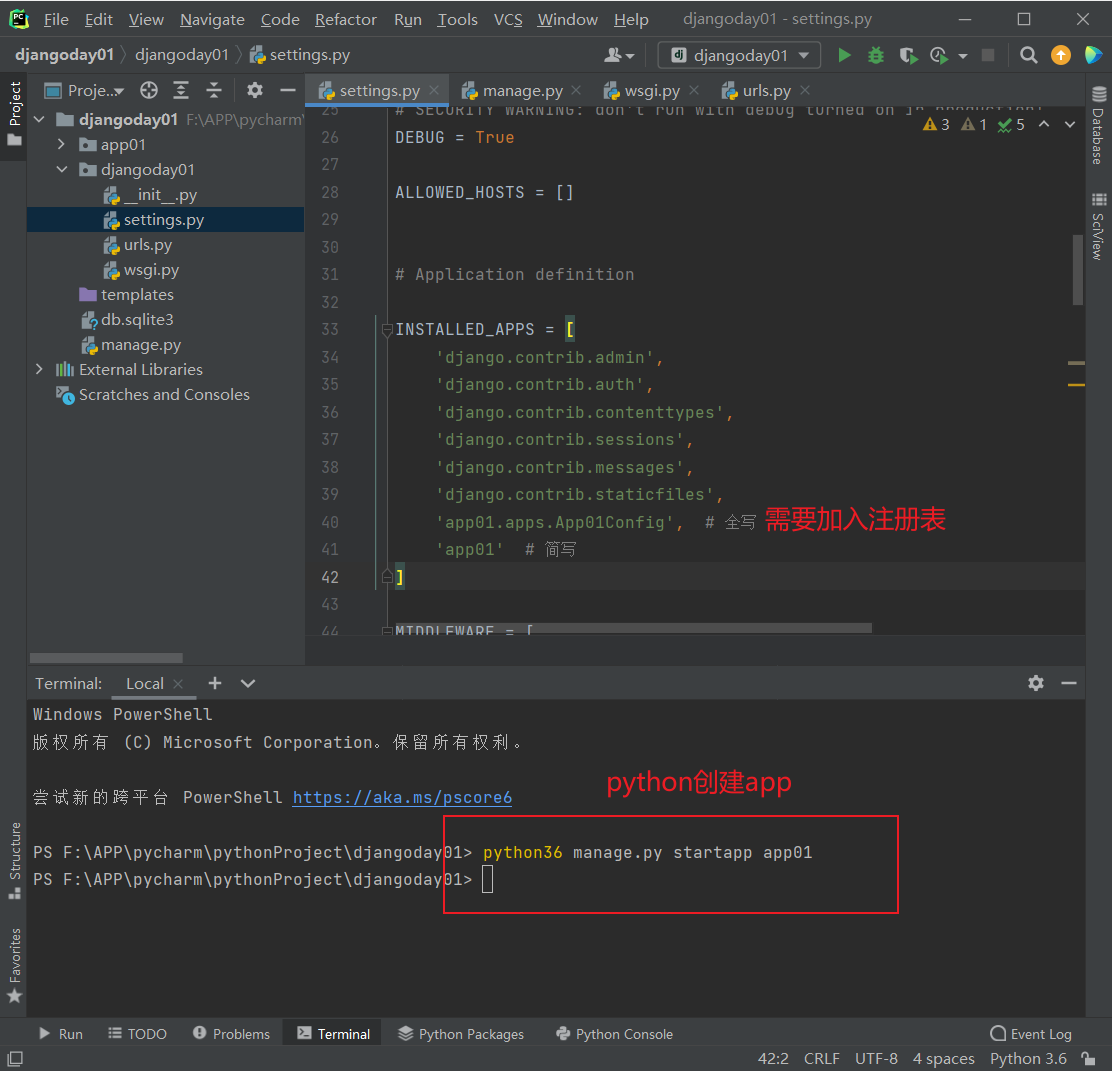The image size is (1112, 1071).
Task: Run the djangoday01 configuration with green play icon
Action: coord(844,55)
